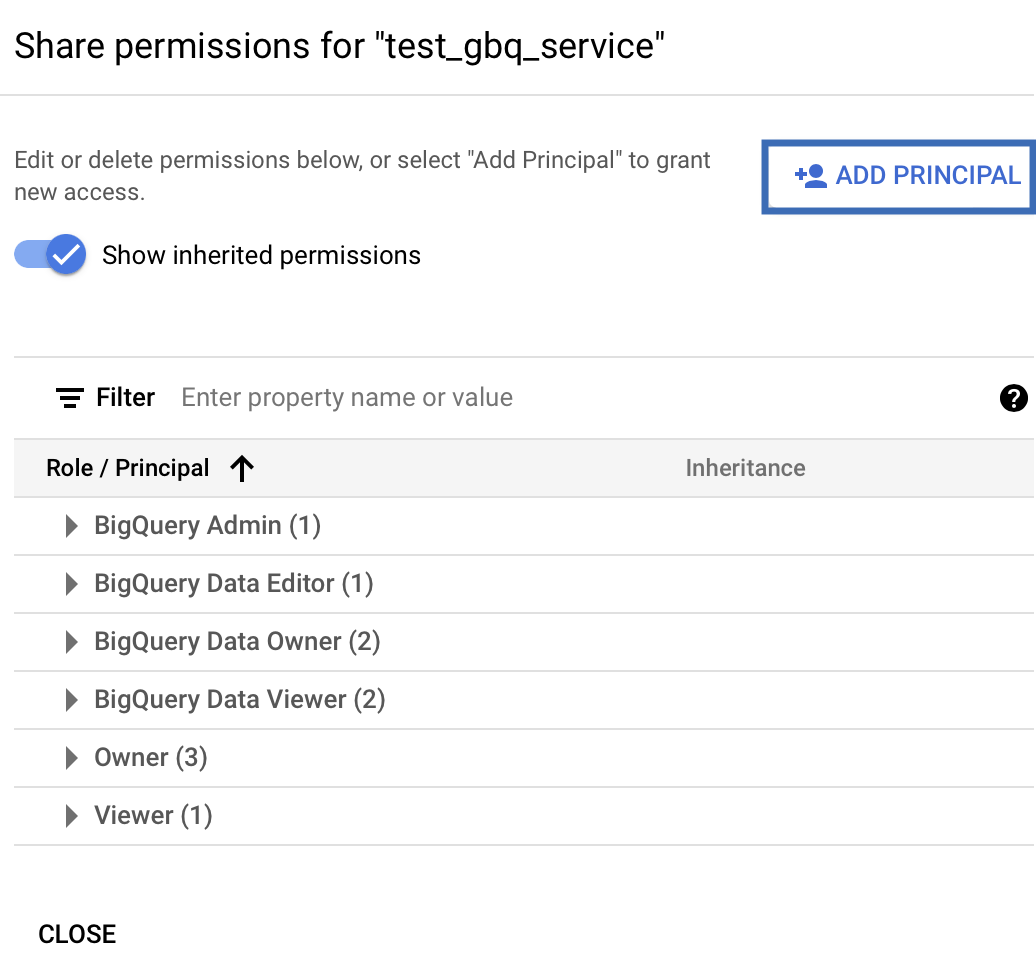Expand the BigQuery Admin role arrow
The width and height of the screenshot is (1036, 972).
(x=71, y=526)
